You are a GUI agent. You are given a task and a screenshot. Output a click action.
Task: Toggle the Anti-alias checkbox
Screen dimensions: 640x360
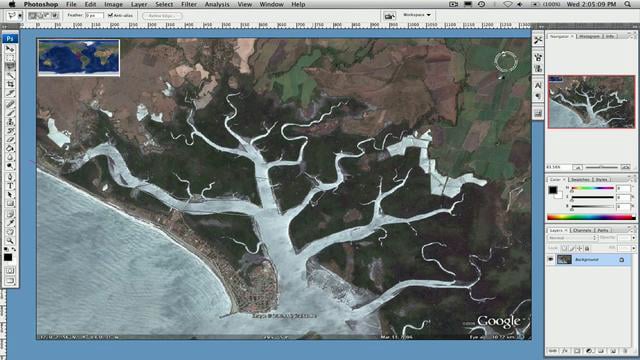(x=110, y=15)
